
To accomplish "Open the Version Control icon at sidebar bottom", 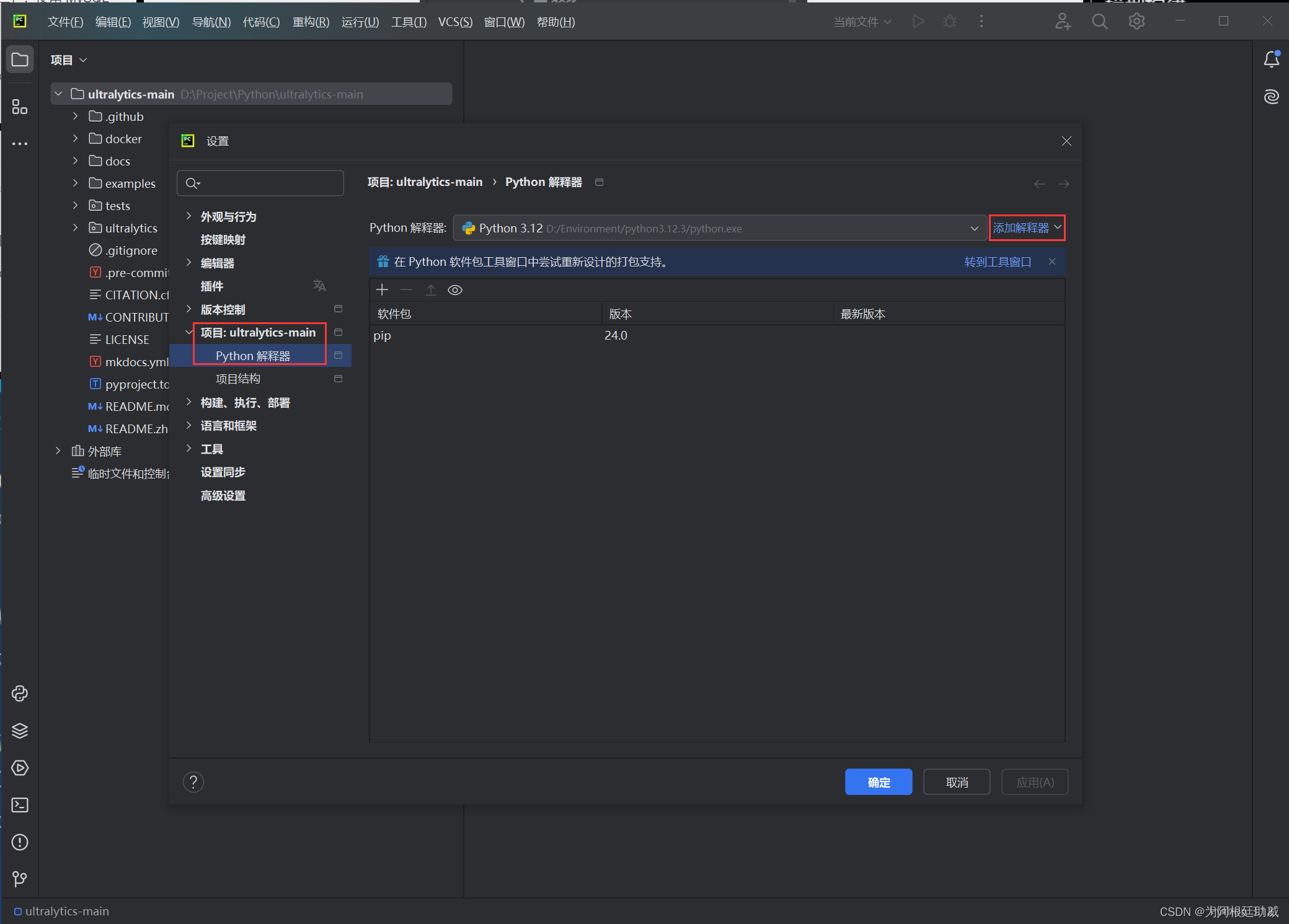I will [20, 879].
